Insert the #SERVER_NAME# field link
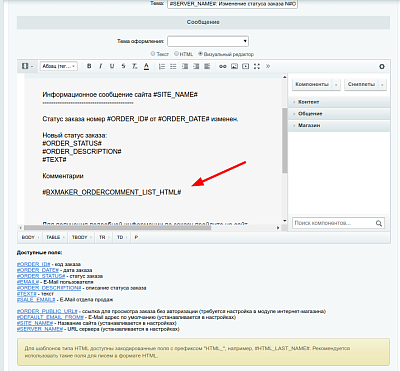The height and width of the screenshot is (371, 400). click(40, 329)
